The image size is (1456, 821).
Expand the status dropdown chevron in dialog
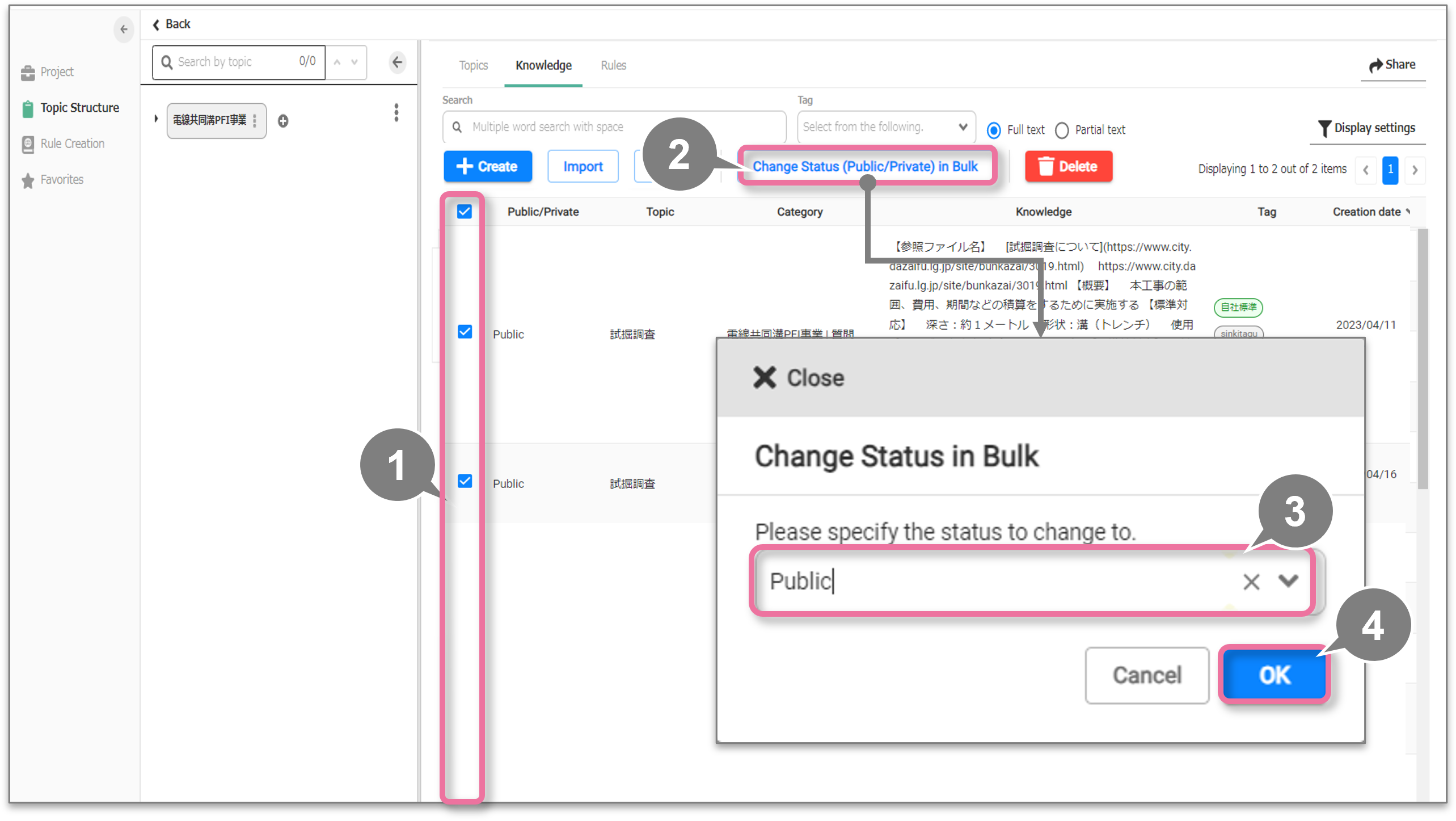pos(1288,581)
